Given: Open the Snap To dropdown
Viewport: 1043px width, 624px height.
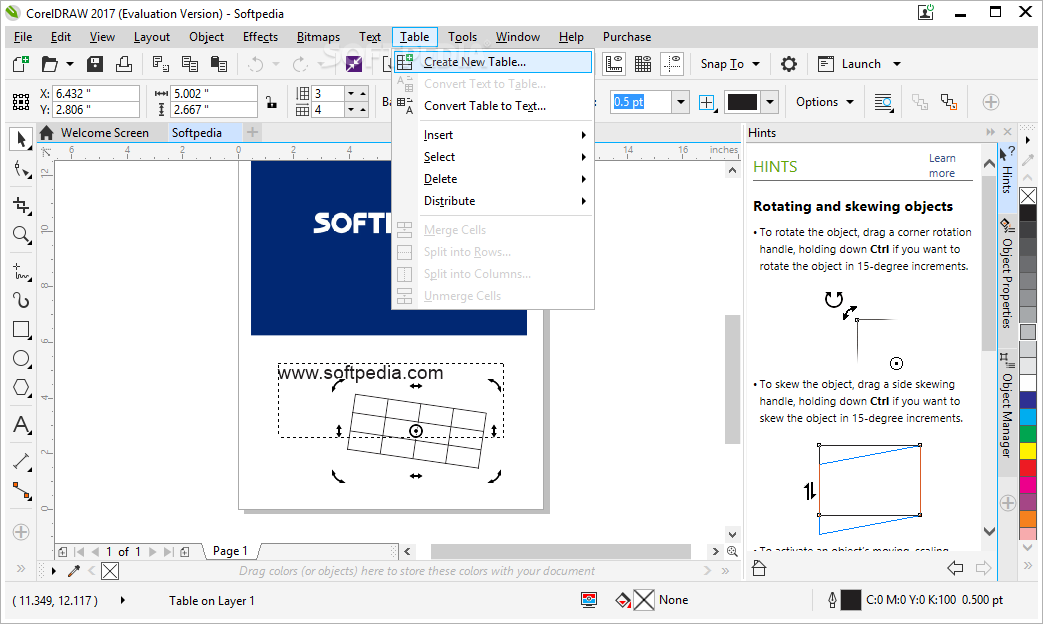Looking at the screenshot, I should [x=730, y=64].
